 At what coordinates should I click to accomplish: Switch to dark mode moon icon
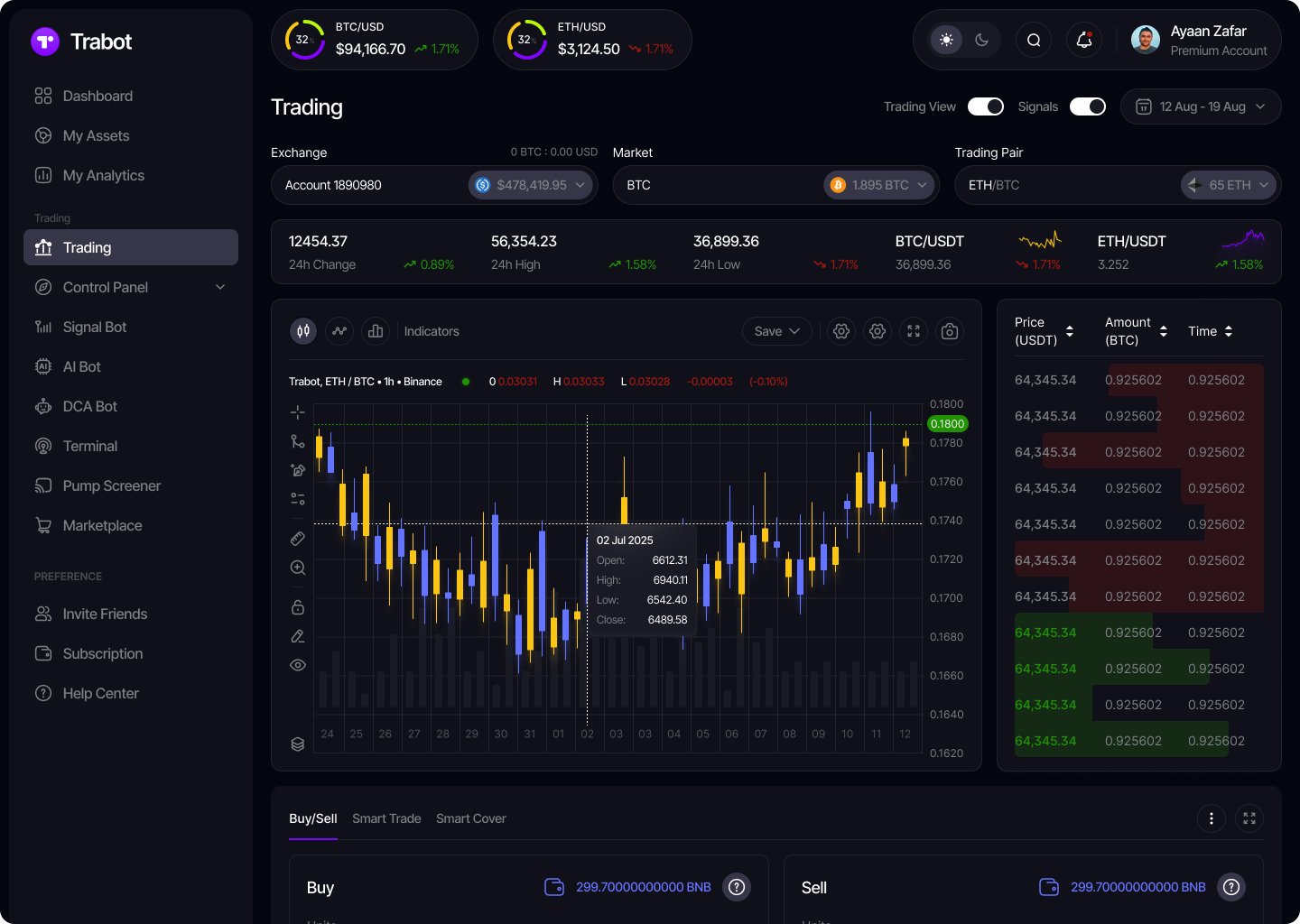click(x=982, y=40)
